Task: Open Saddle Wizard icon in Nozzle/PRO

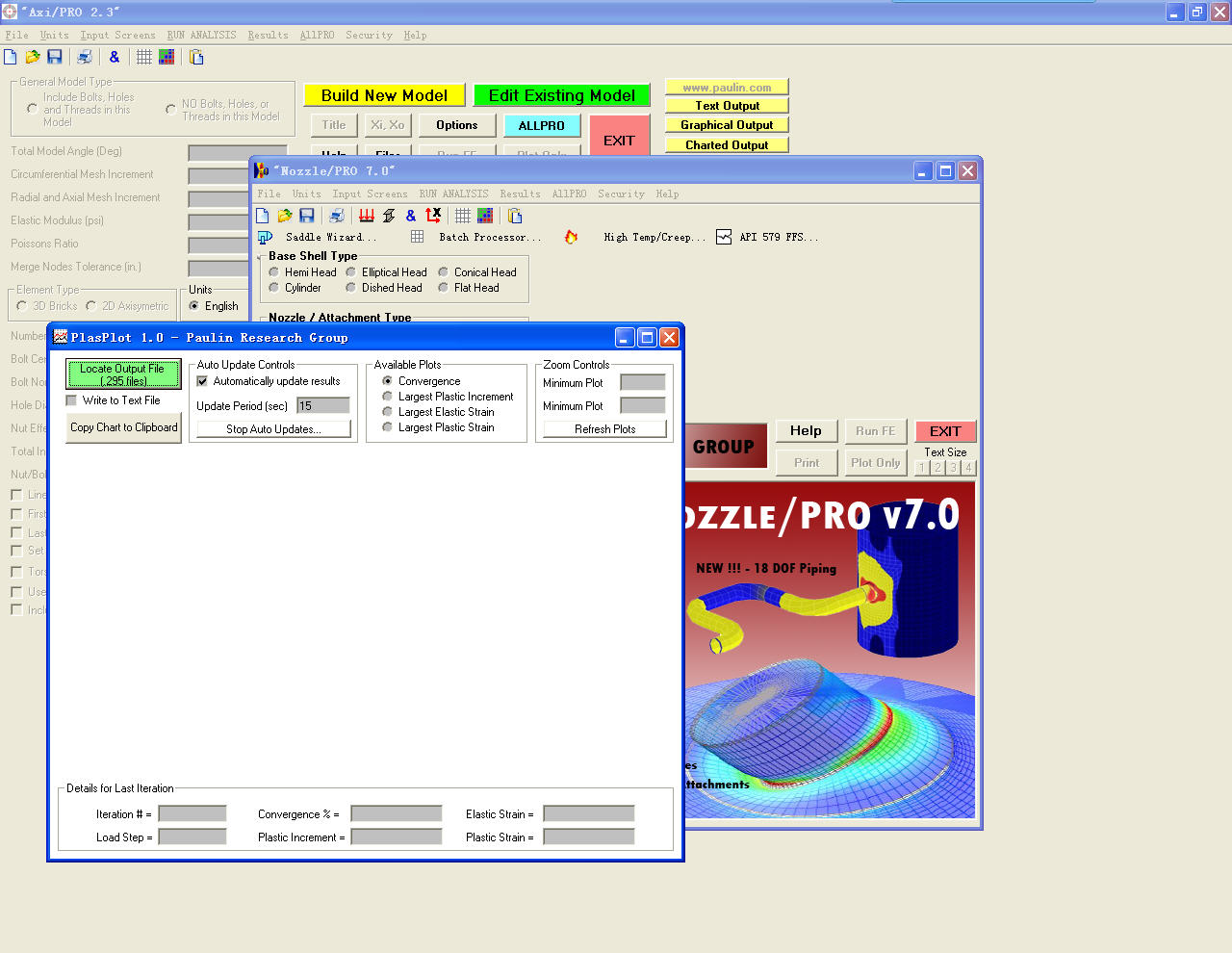Action: [x=266, y=237]
